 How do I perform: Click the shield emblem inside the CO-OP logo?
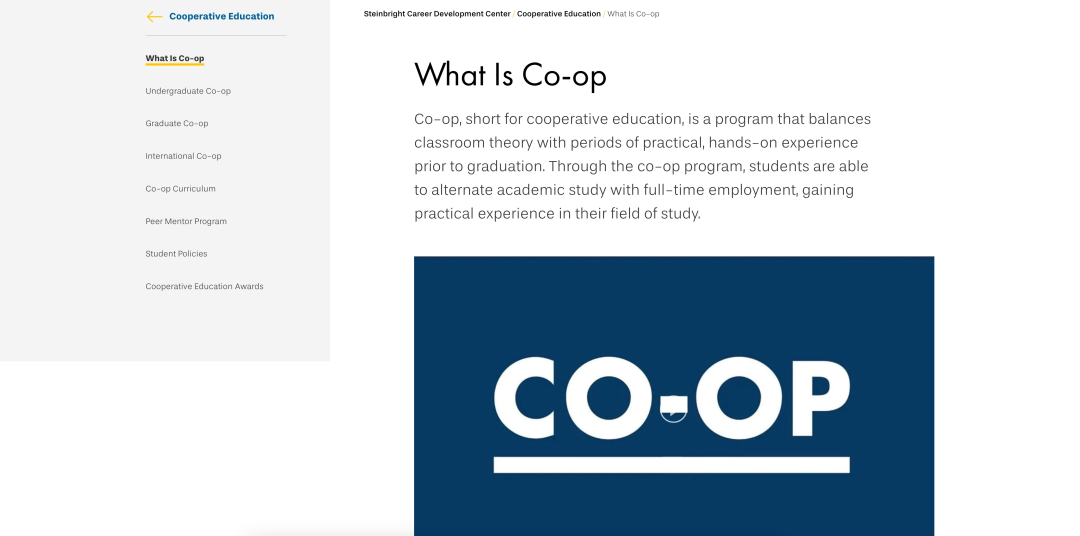tap(673, 406)
